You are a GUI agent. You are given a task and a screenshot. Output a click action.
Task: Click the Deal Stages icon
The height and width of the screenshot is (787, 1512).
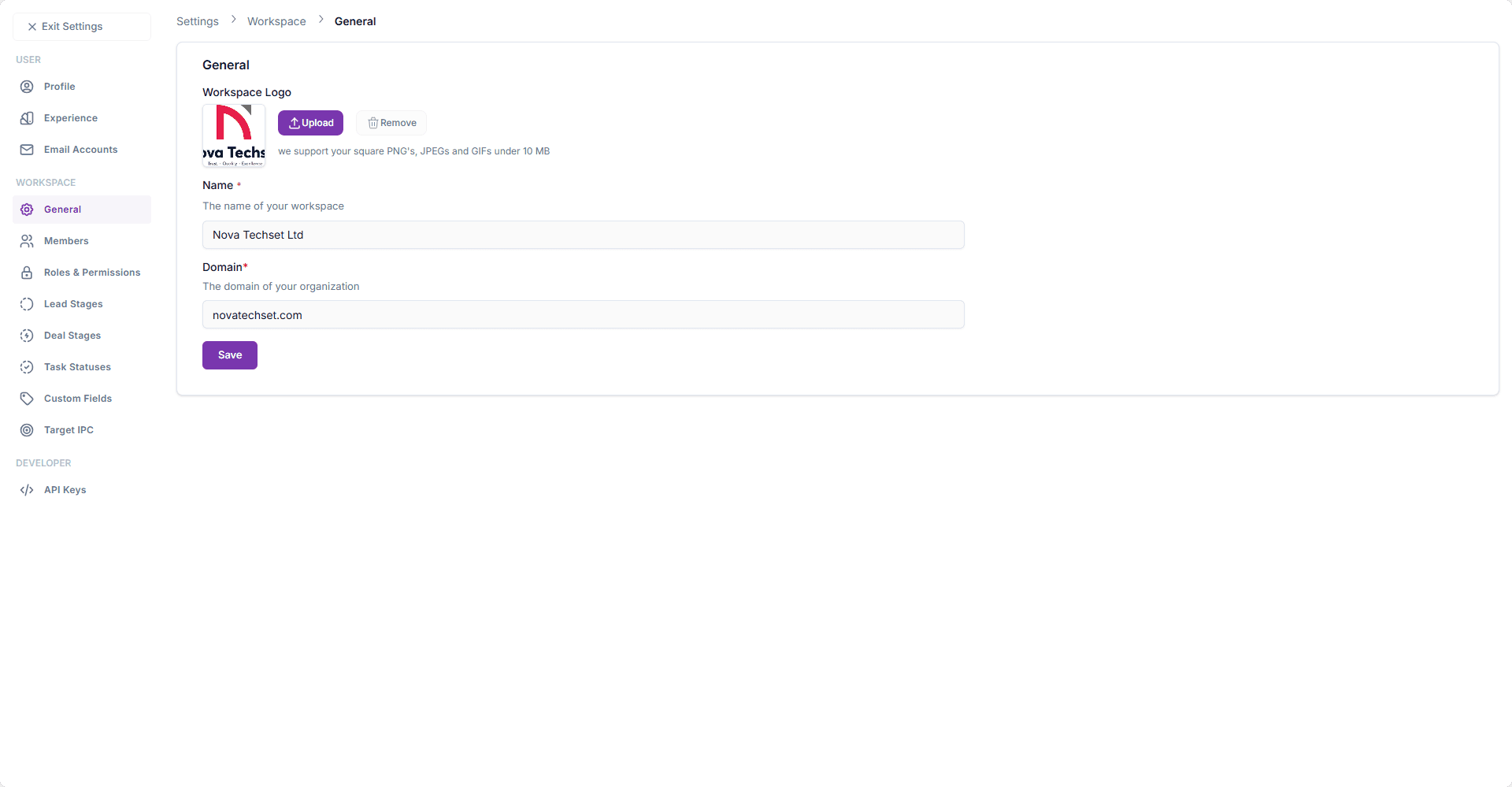tap(27, 336)
